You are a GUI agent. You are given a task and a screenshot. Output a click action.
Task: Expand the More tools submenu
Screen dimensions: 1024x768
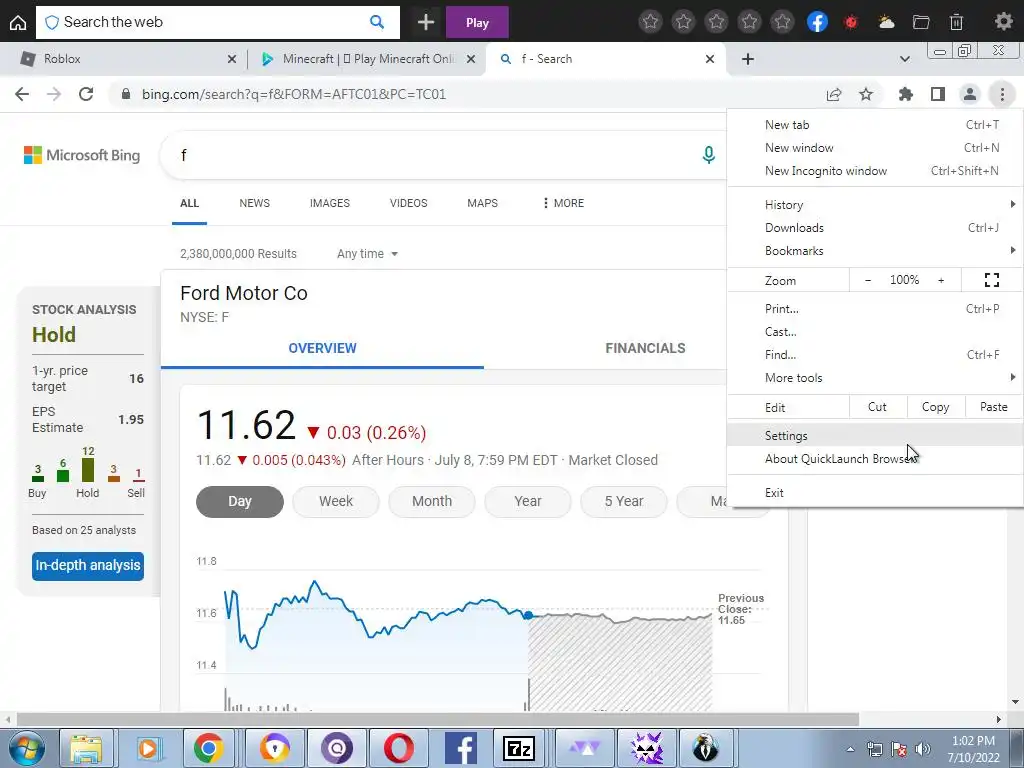tap(875, 377)
